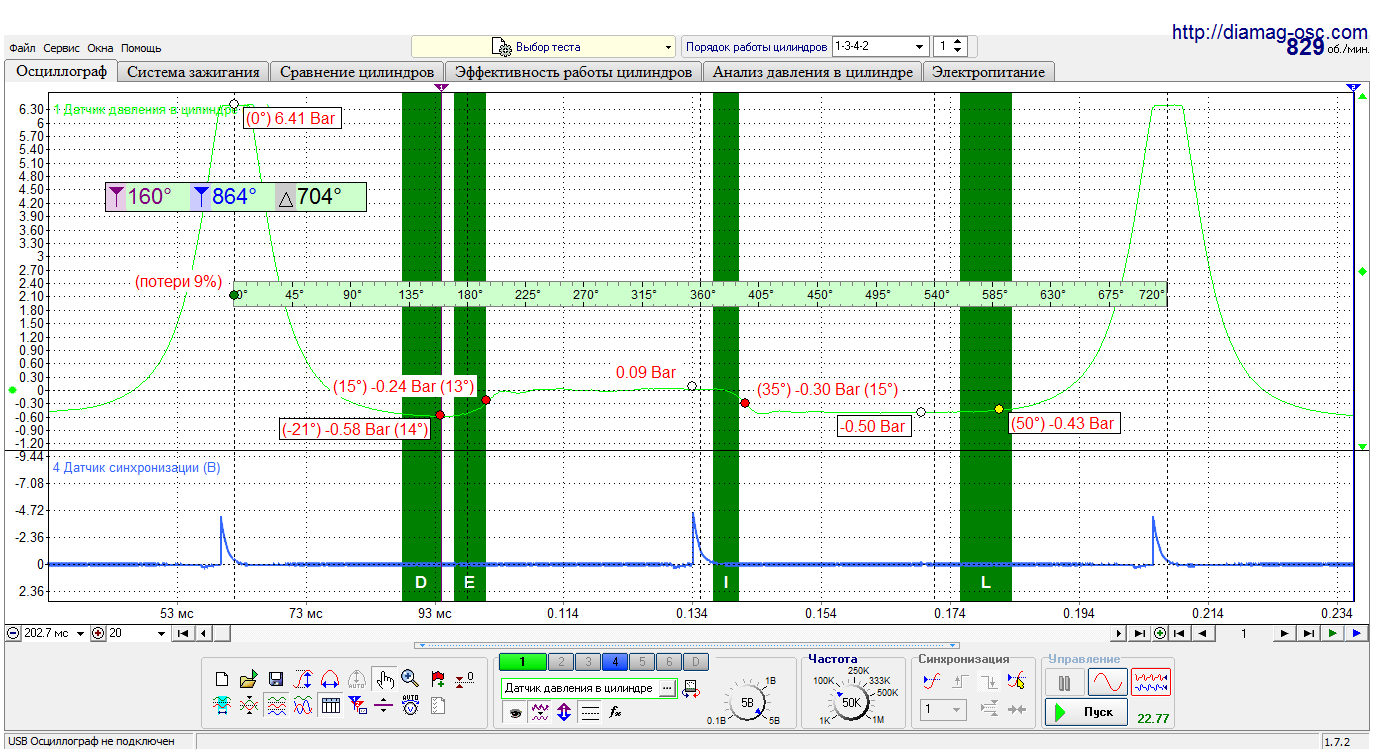Viewport: 1382px width, 754px height.
Task: Toggle channel visibility eye icon
Action: point(515,712)
